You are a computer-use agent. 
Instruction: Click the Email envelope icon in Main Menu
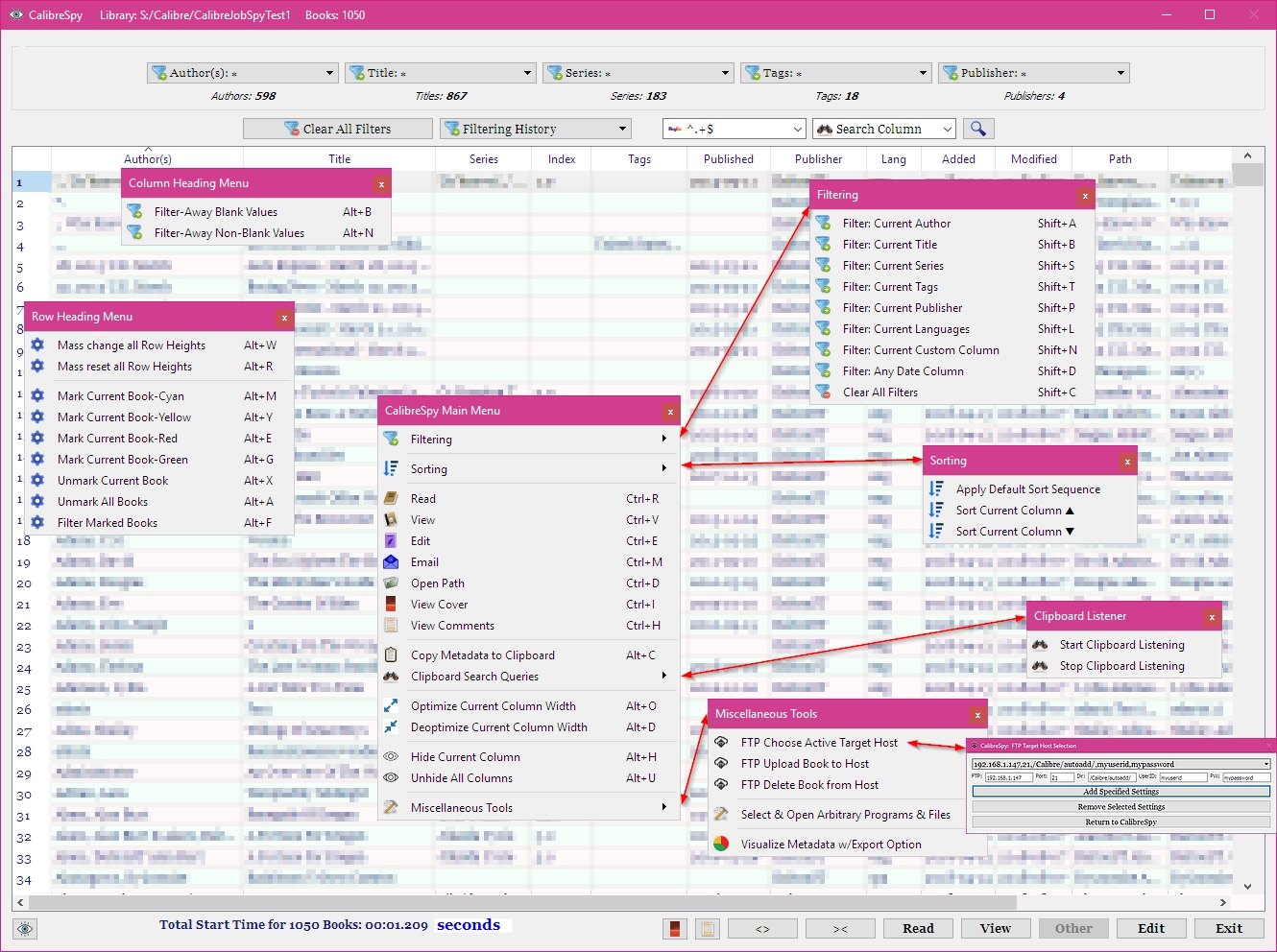391,561
